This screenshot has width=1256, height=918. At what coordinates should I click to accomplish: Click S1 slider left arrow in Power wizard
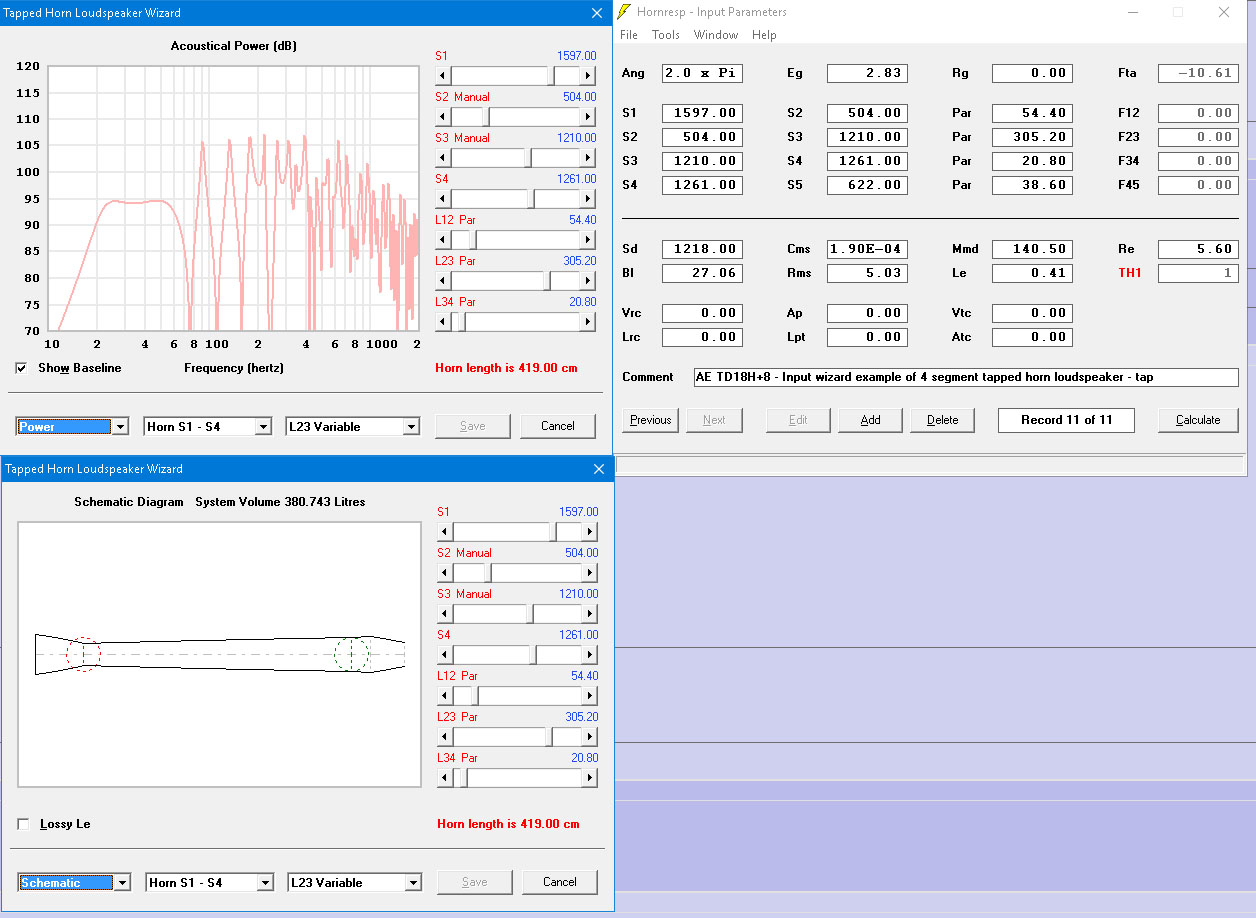pyautogui.click(x=443, y=76)
